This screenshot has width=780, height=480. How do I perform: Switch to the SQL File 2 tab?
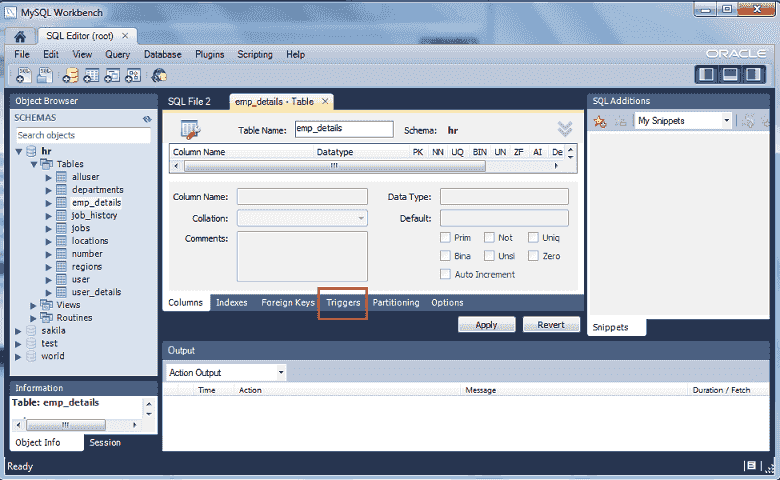189,101
